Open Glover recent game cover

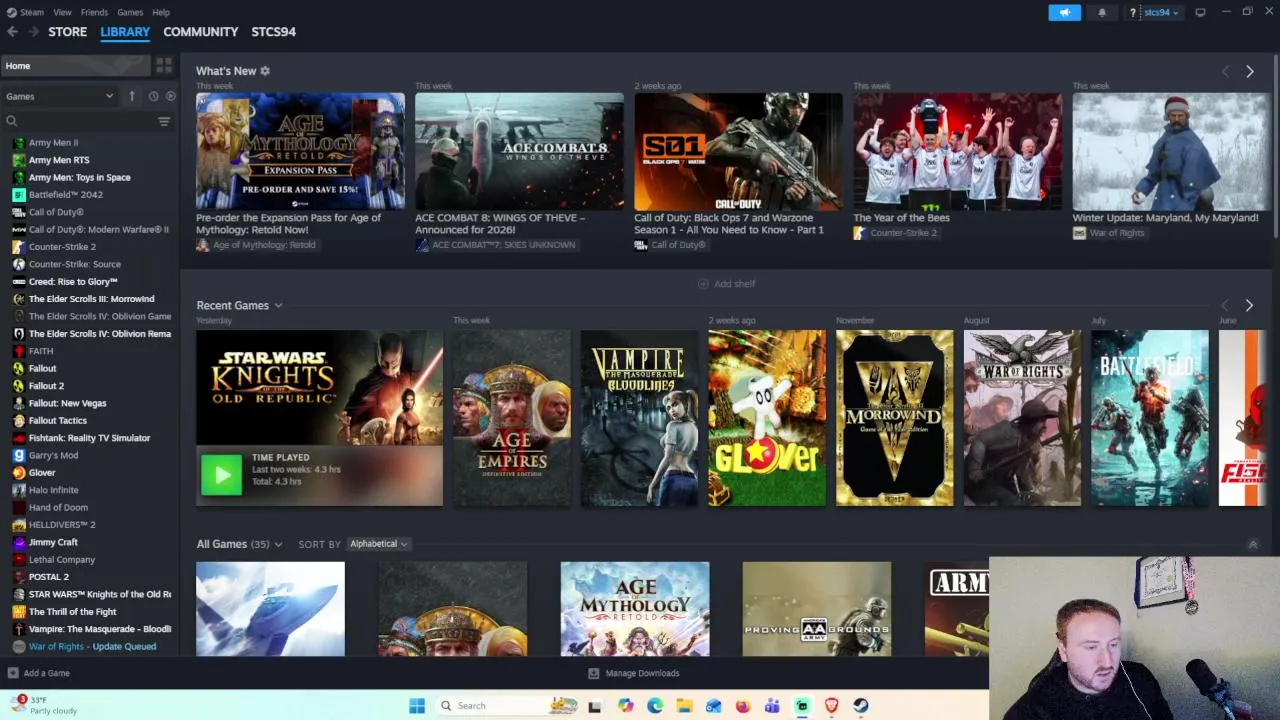767,418
